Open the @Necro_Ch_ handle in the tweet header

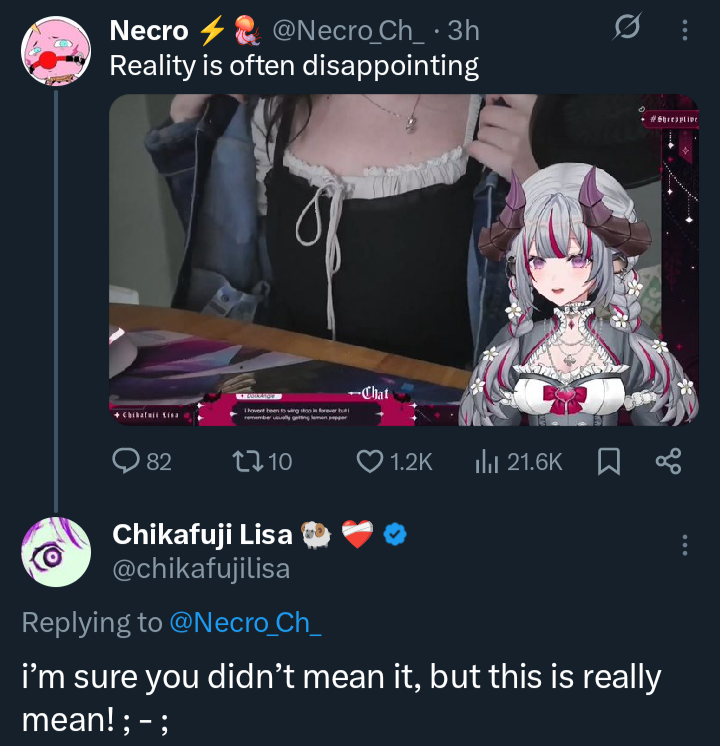pos(348,30)
